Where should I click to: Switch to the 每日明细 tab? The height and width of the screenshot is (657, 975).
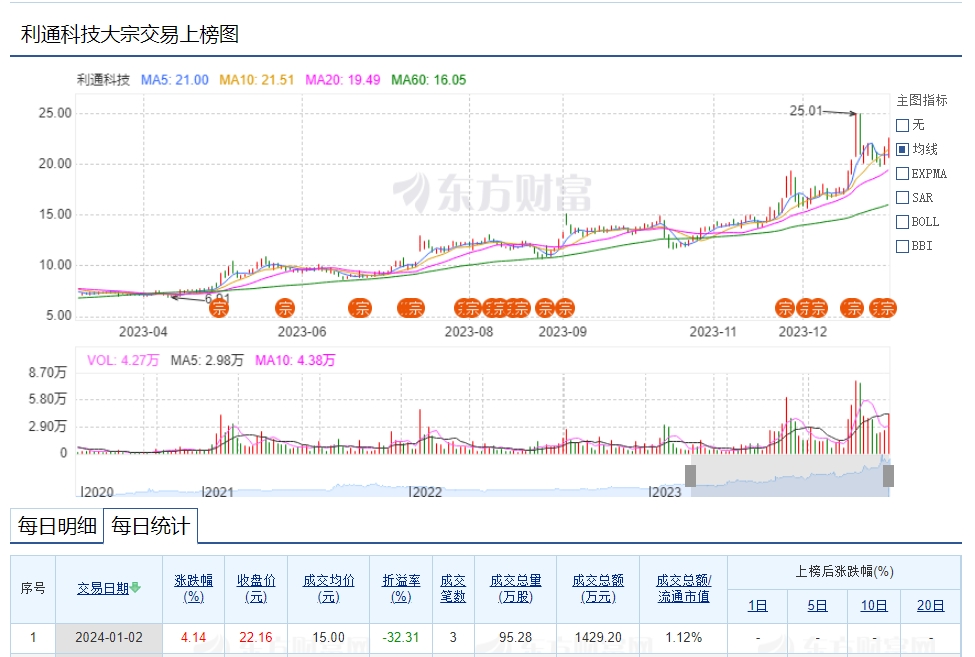click(x=57, y=527)
